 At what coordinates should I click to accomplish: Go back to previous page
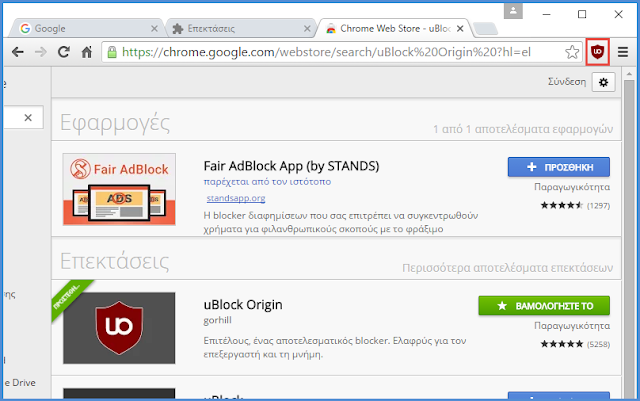click(x=18, y=52)
